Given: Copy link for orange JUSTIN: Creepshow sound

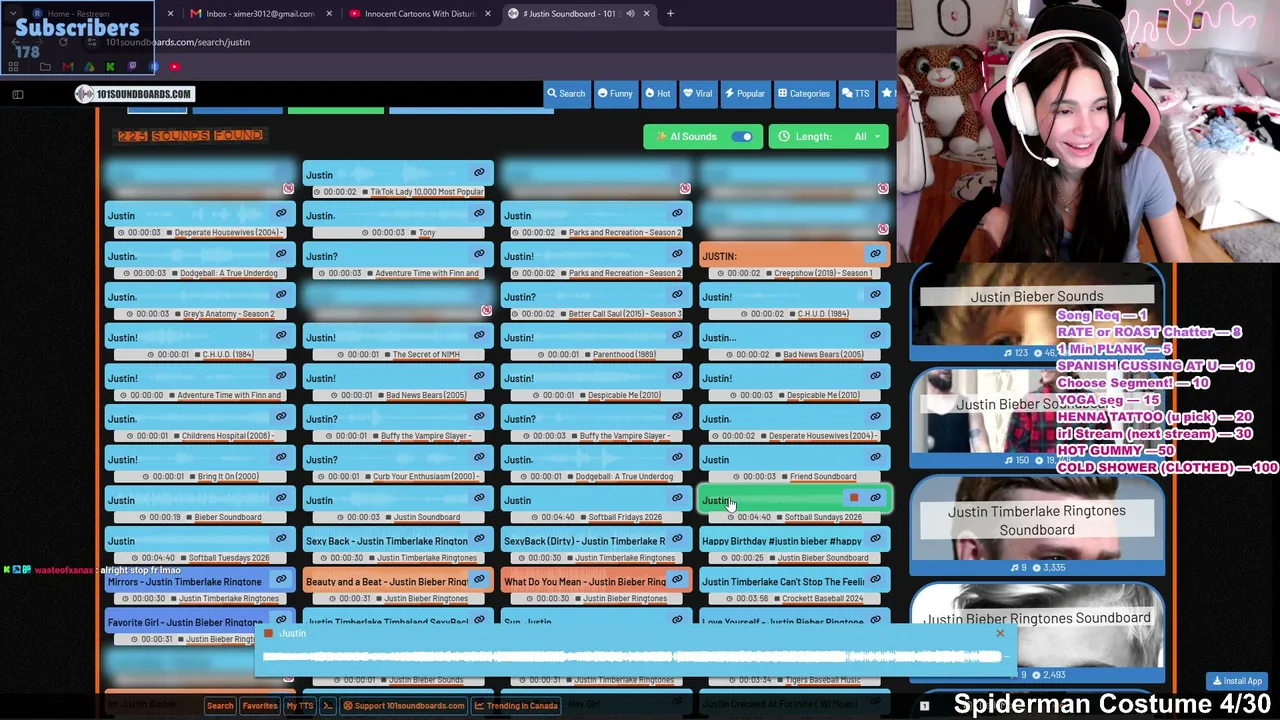Looking at the screenshot, I should (x=875, y=254).
